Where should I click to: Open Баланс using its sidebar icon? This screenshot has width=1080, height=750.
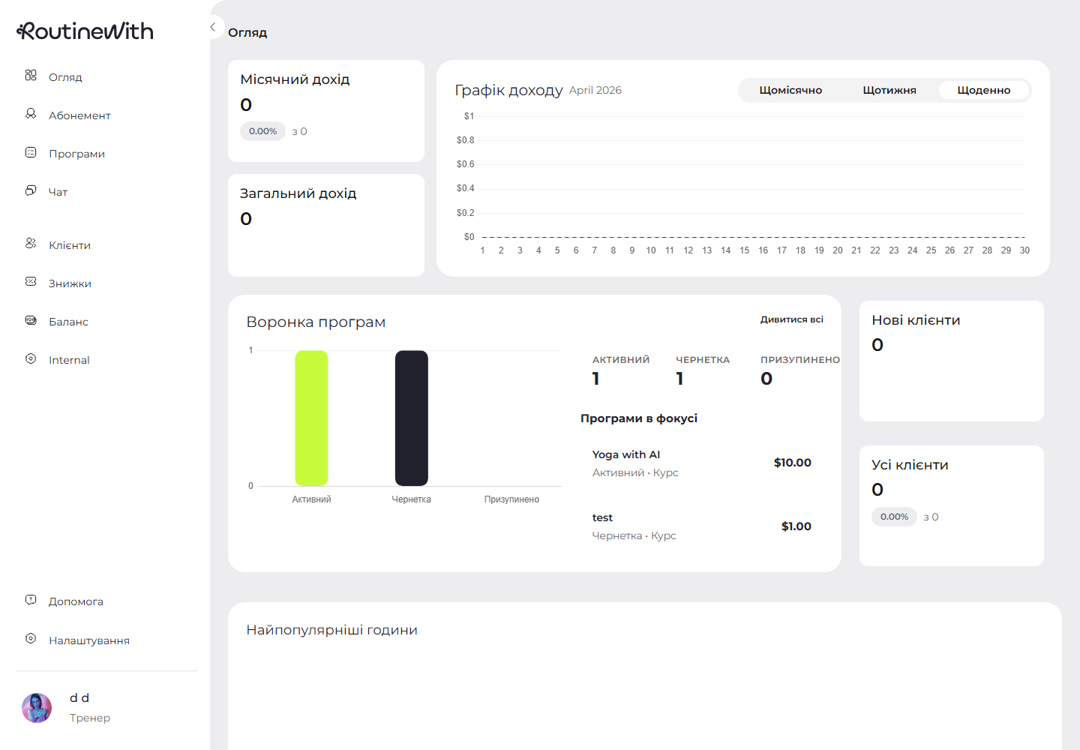click(29, 320)
